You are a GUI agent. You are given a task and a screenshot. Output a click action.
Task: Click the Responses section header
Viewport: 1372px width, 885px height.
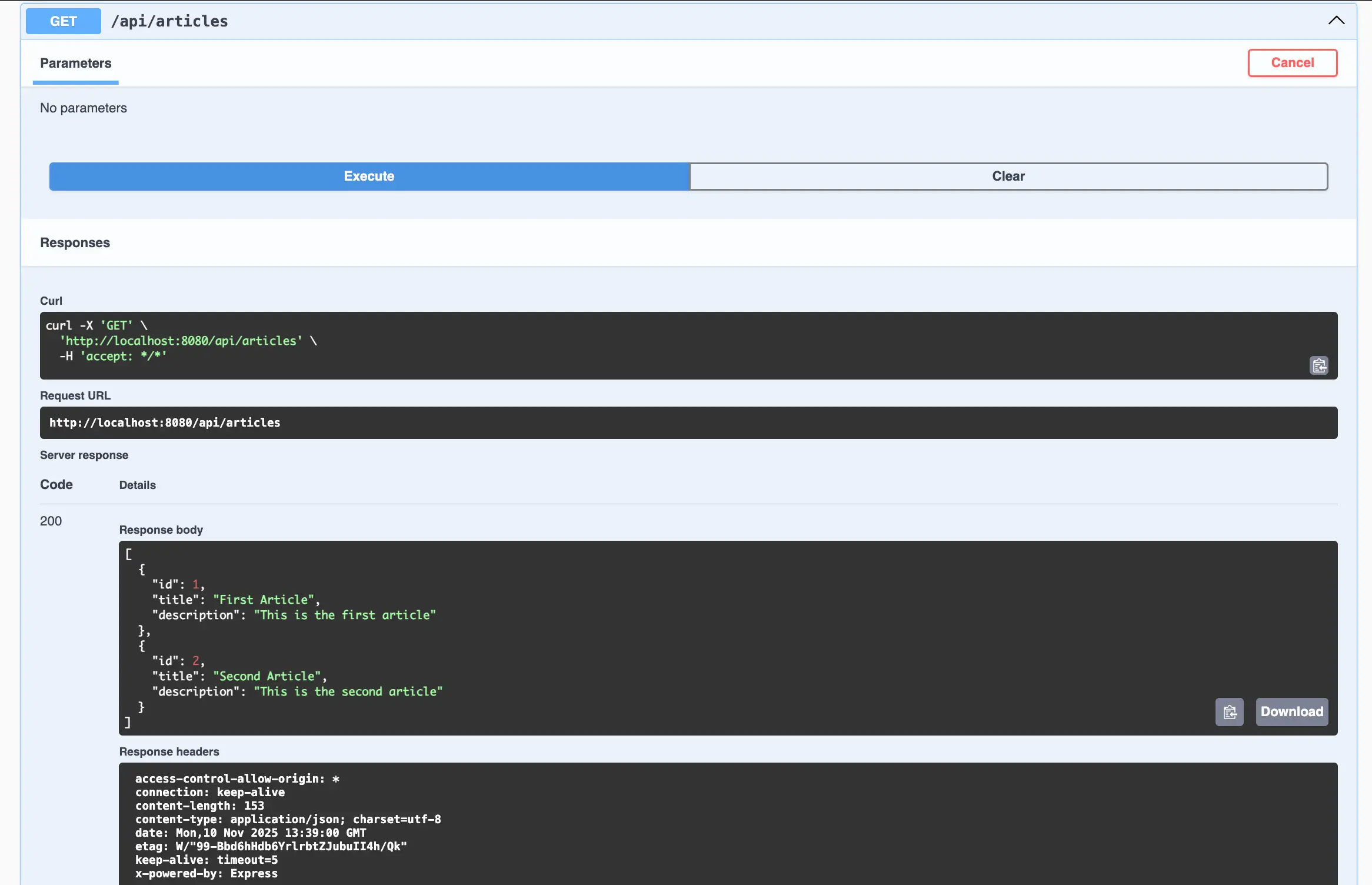[75, 242]
